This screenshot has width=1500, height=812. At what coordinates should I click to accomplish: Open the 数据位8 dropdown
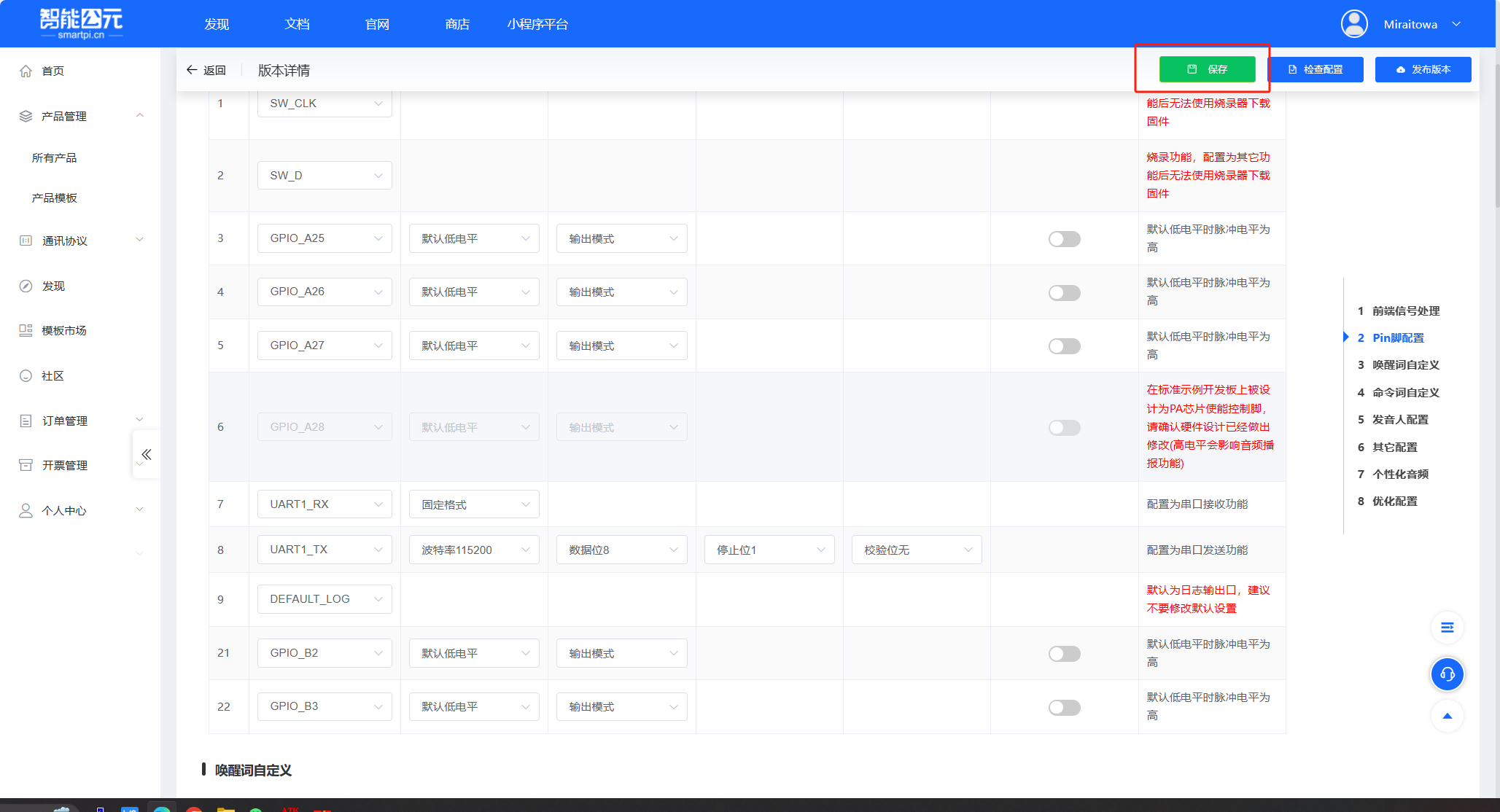(x=622, y=550)
